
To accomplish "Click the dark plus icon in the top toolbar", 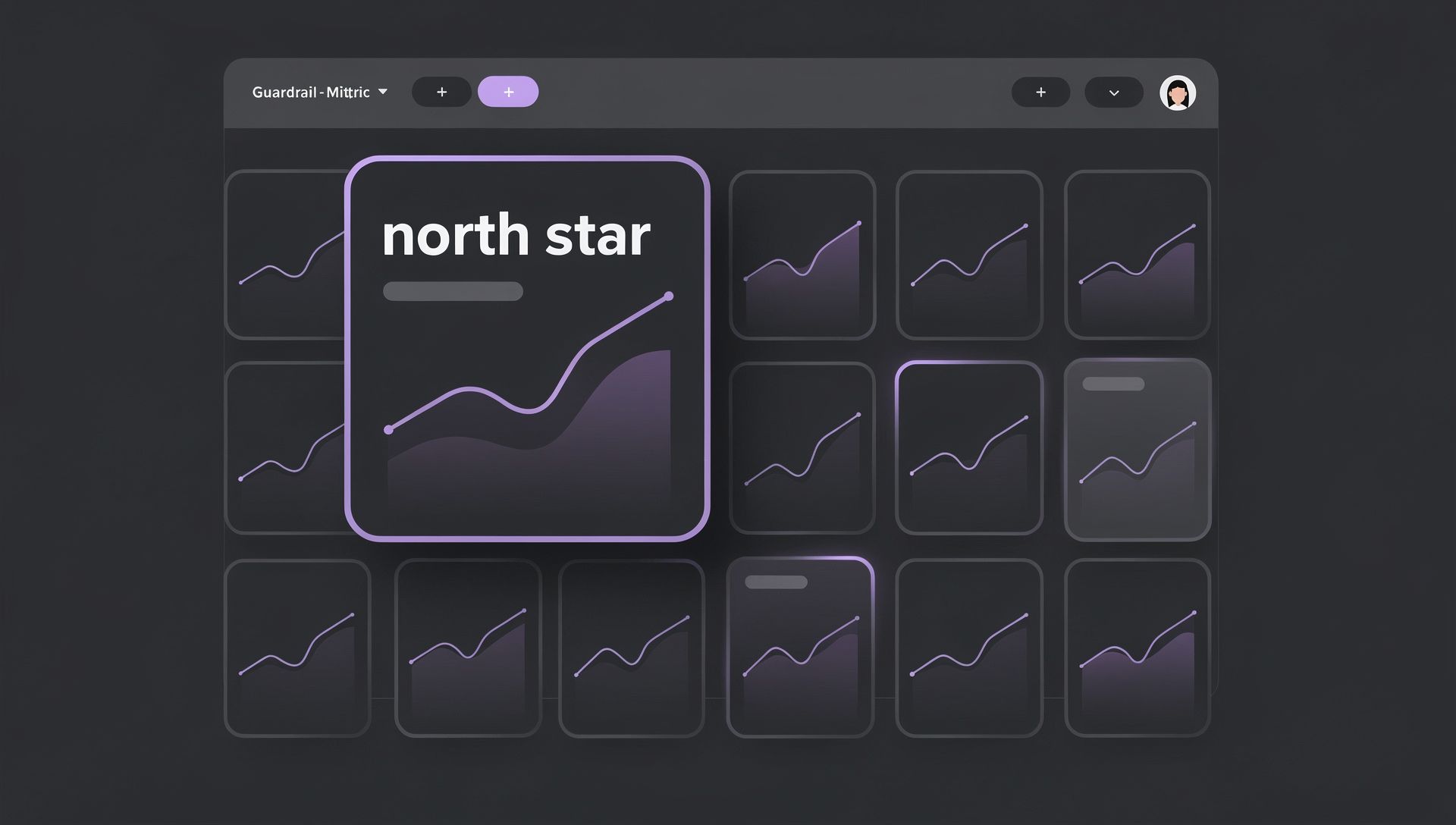I will click(441, 92).
